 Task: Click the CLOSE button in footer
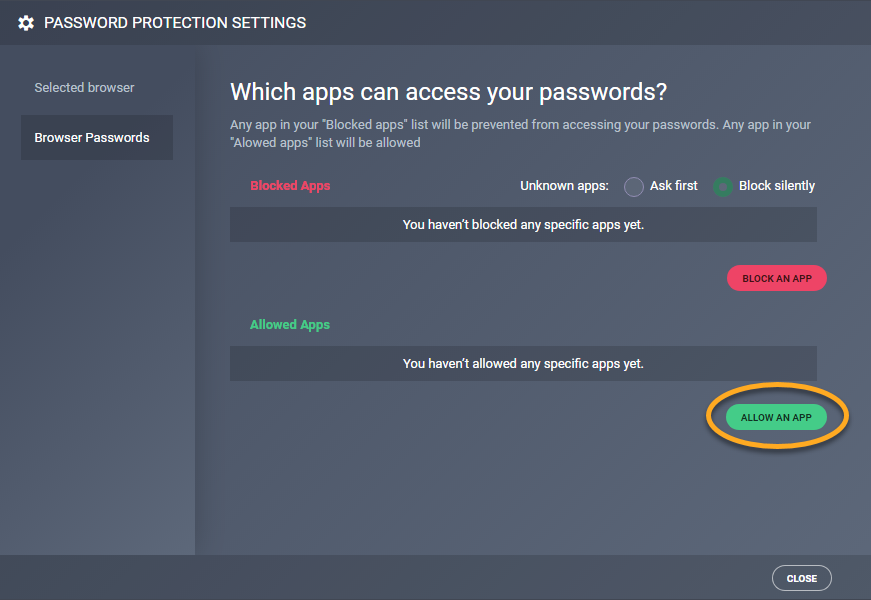[x=801, y=578]
